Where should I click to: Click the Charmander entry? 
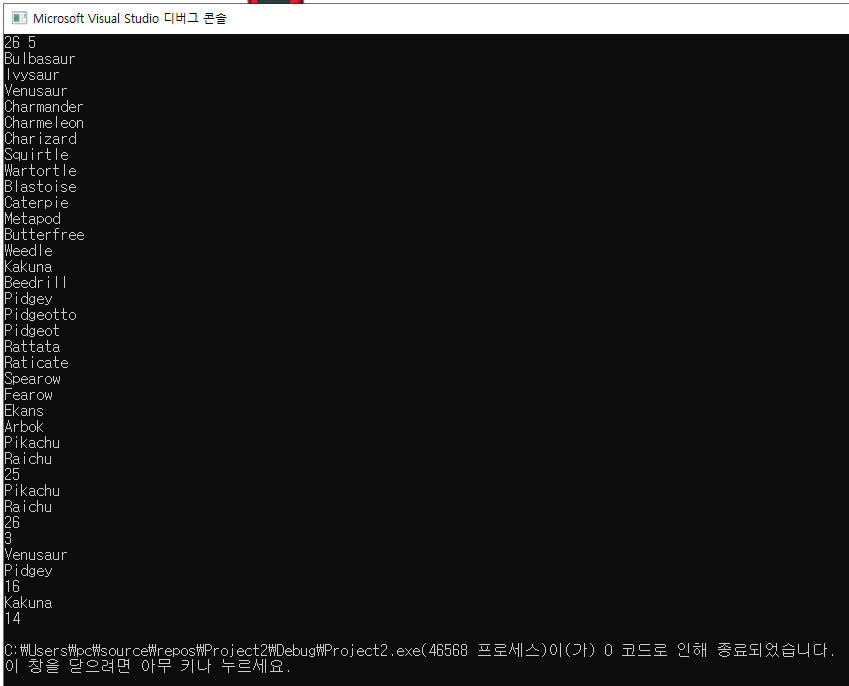point(44,107)
